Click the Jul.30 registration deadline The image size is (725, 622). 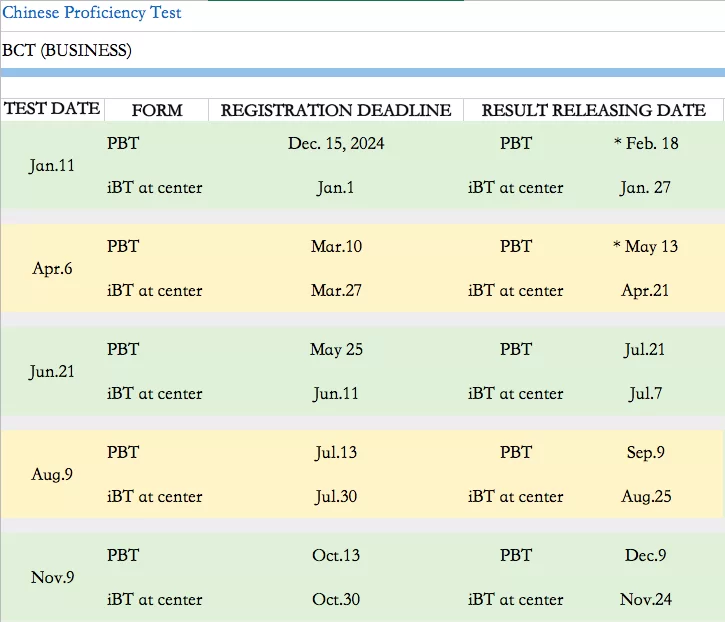pyautogui.click(x=336, y=496)
